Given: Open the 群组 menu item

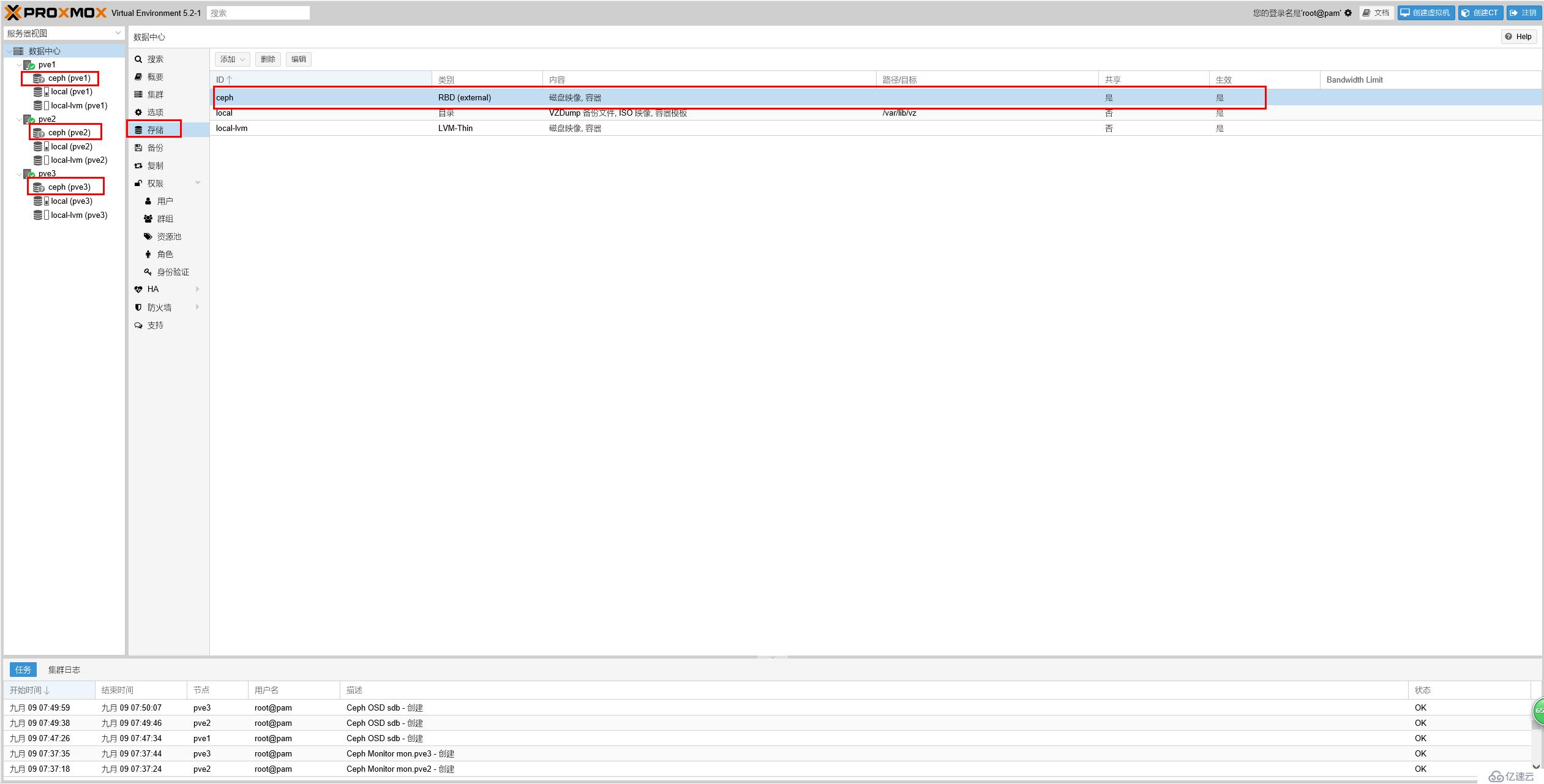Looking at the screenshot, I should click(x=168, y=218).
